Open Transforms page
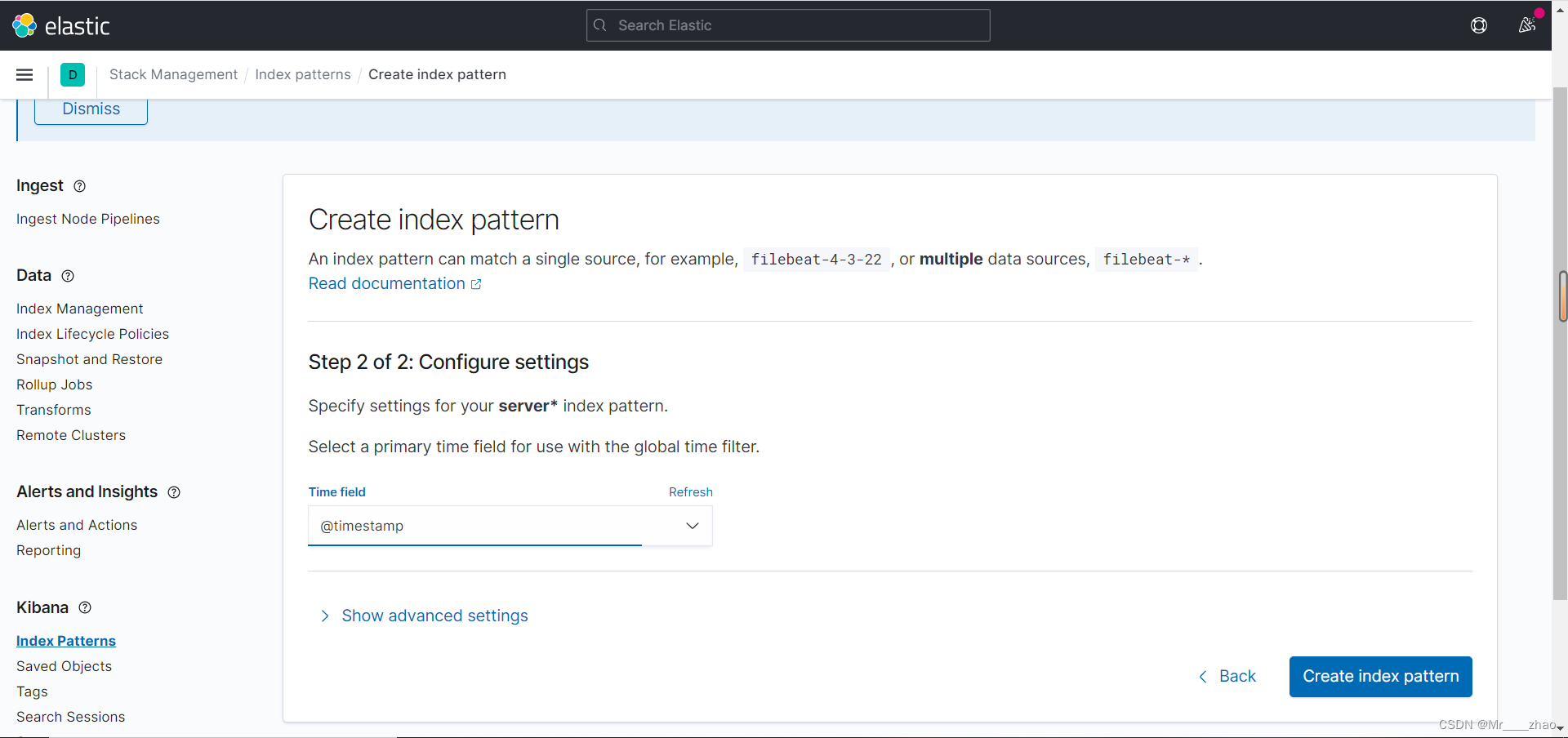 click(x=54, y=410)
